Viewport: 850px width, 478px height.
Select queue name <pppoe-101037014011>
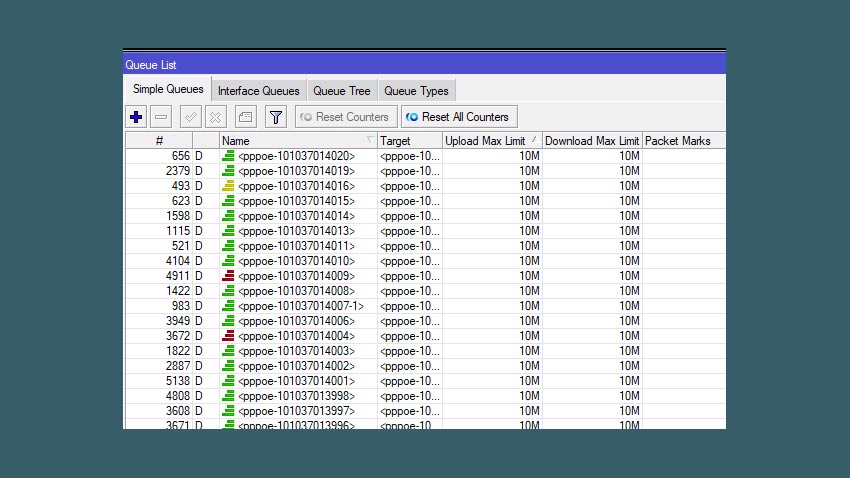tap(297, 246)
